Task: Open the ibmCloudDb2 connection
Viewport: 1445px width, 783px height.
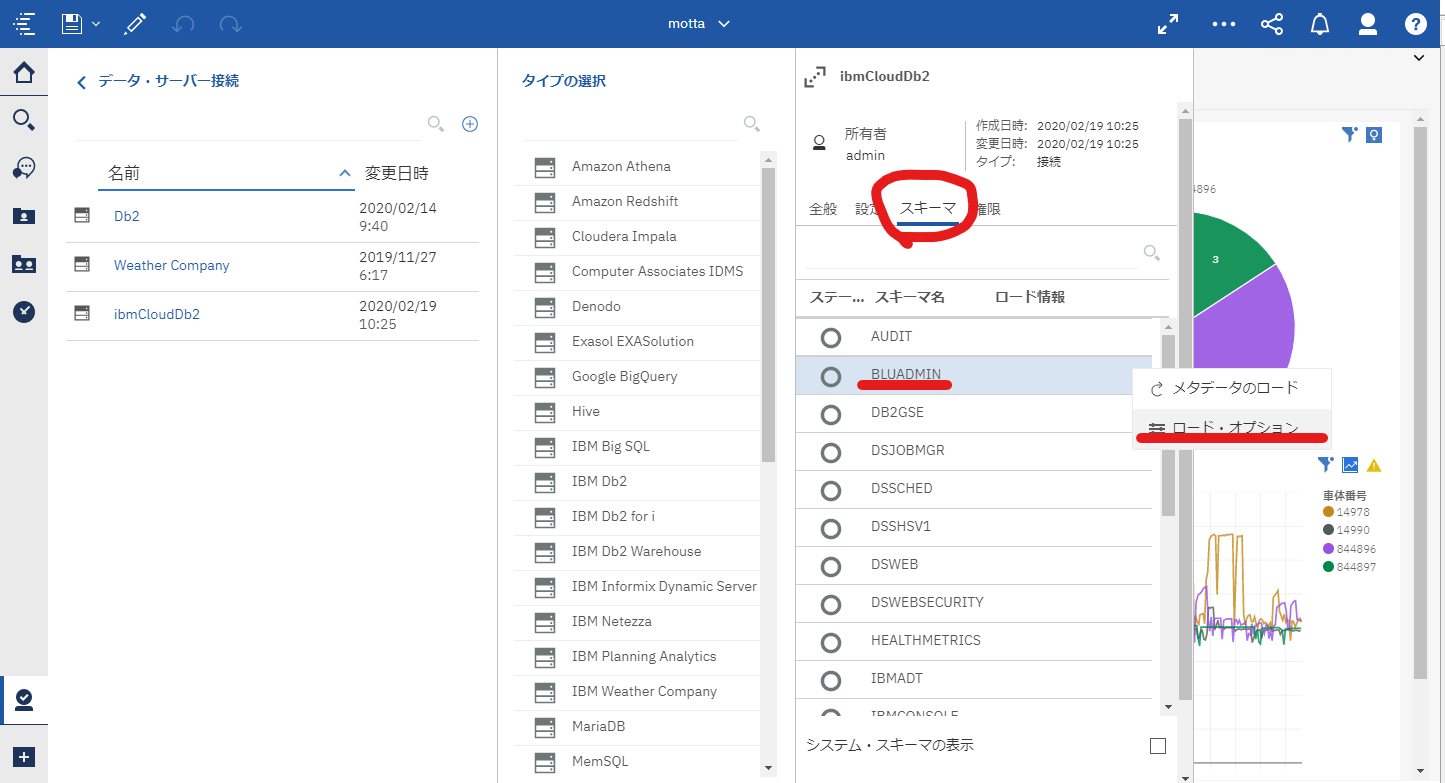Action: [x=157, y=314]
